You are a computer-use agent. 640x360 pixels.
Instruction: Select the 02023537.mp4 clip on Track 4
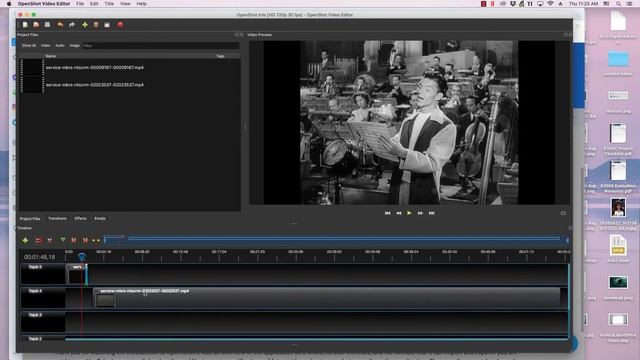(x=327, y=298)
